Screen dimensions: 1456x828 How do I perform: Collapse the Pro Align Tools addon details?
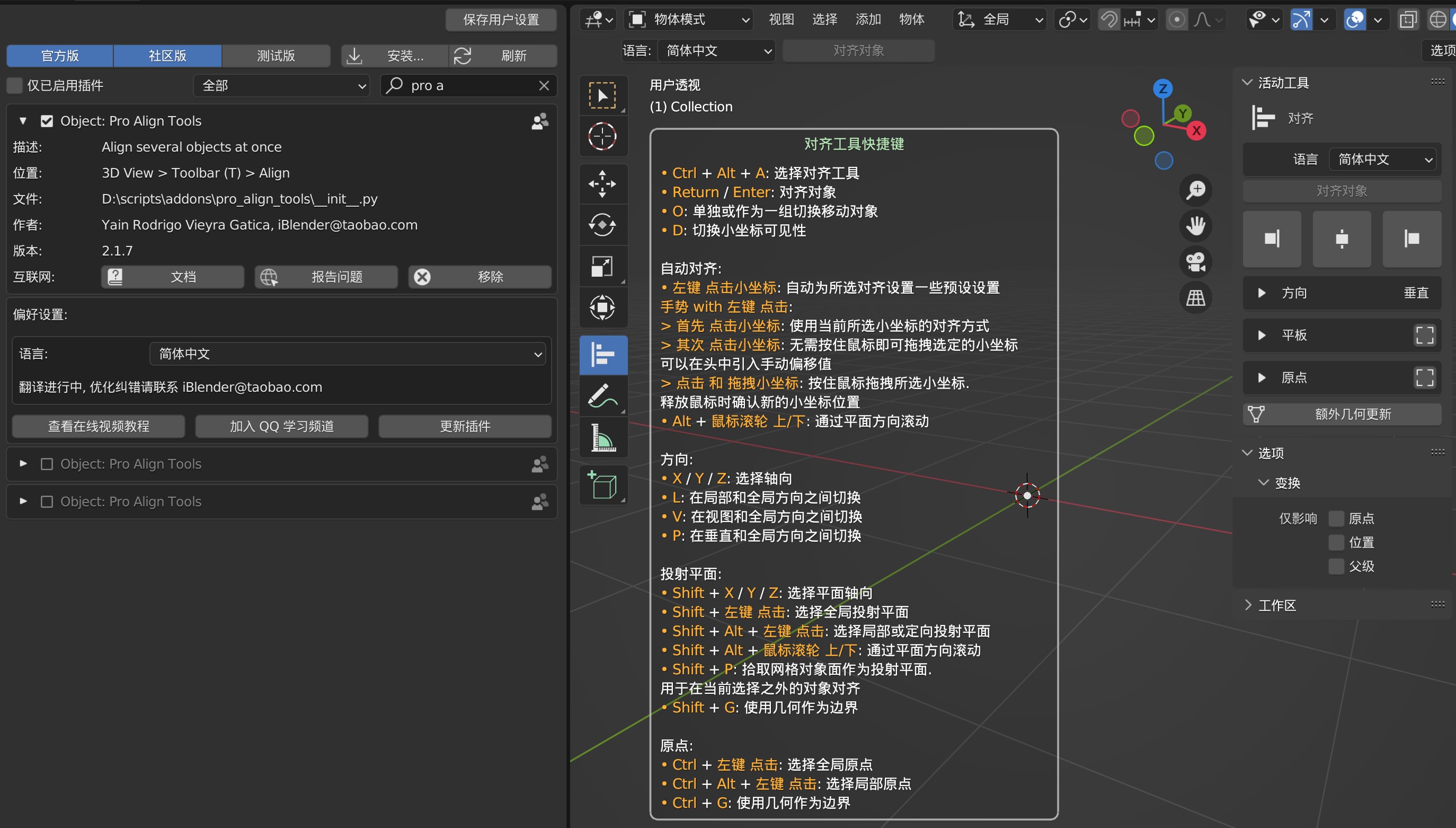coord(23,120)
